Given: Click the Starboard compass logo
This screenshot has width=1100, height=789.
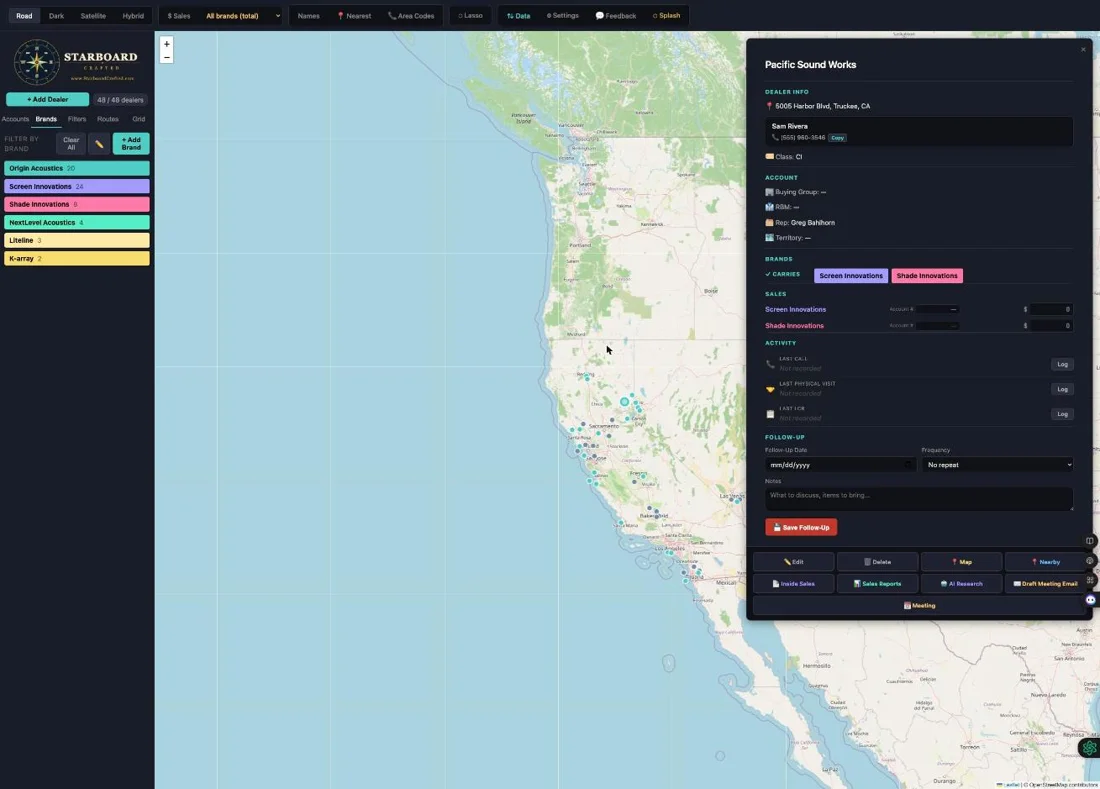Looking at the screenshot, I should [36, 62].
